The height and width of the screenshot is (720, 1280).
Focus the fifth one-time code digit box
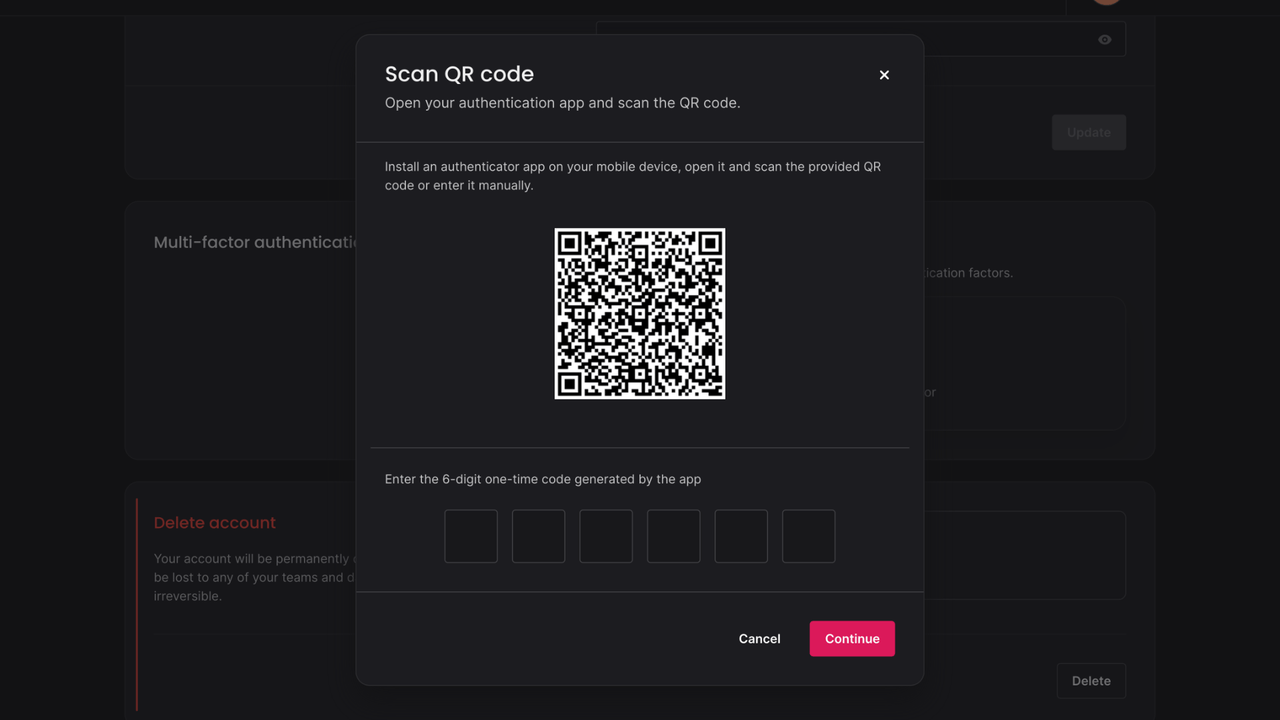click(x=741, y=536)
